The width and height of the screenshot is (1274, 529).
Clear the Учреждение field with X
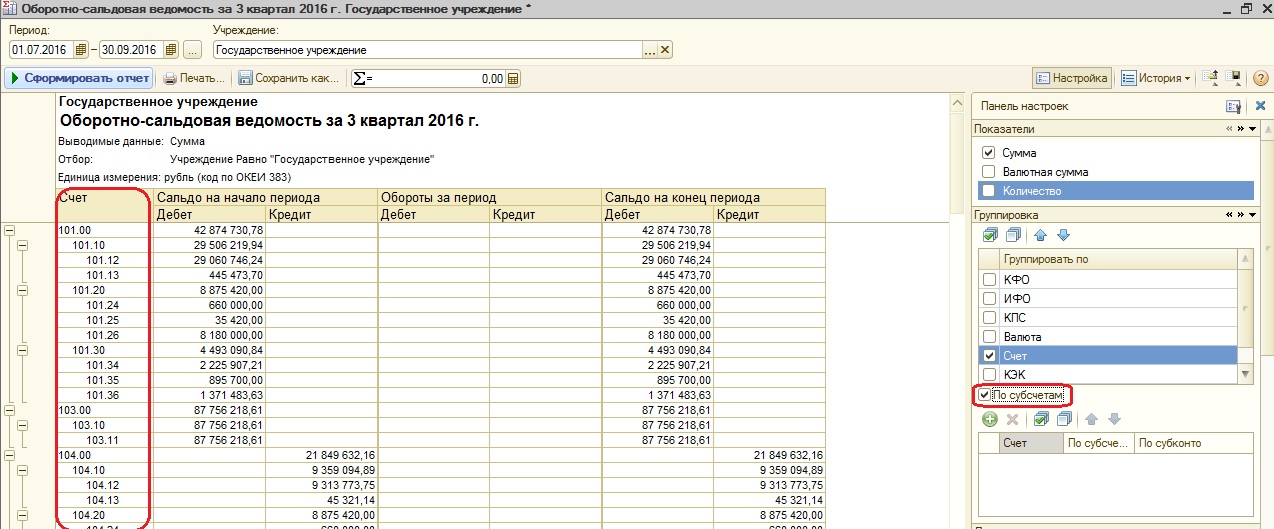[665, 50]
